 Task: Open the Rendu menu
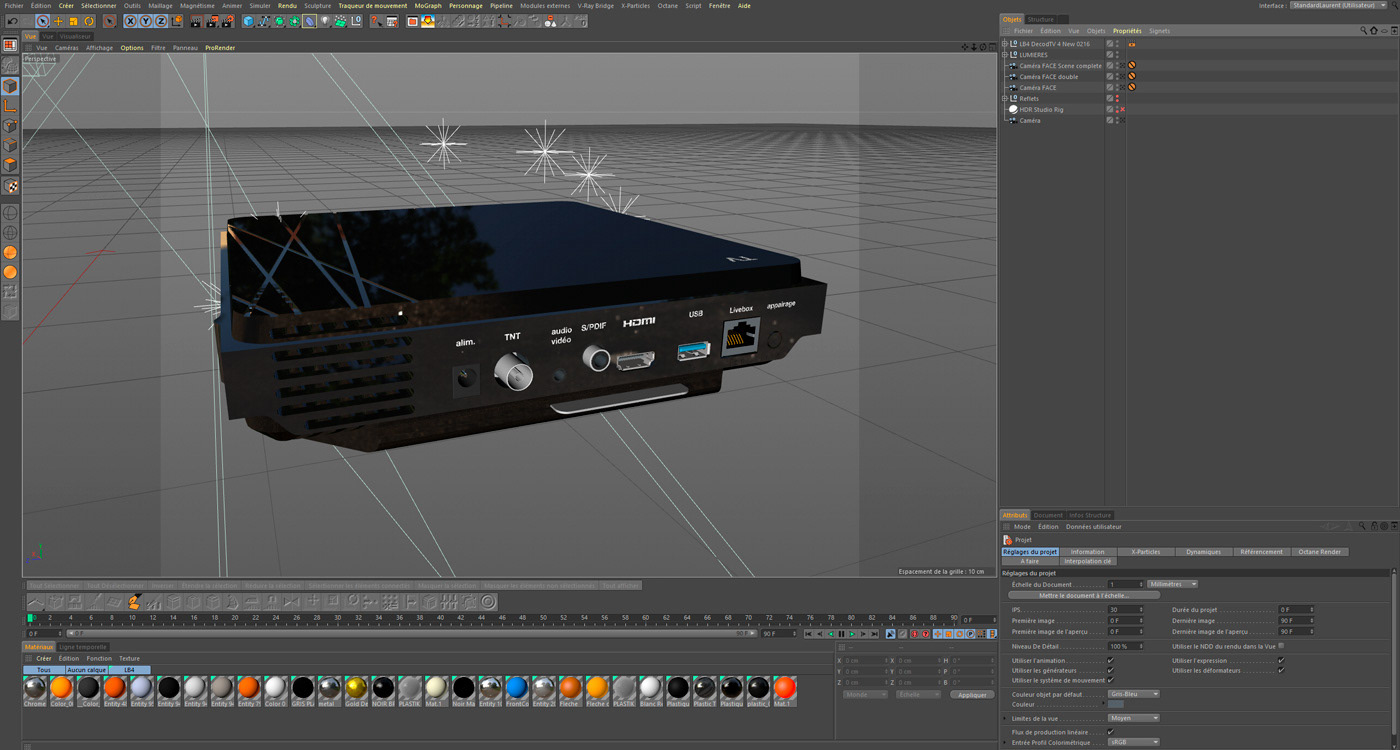287,6
